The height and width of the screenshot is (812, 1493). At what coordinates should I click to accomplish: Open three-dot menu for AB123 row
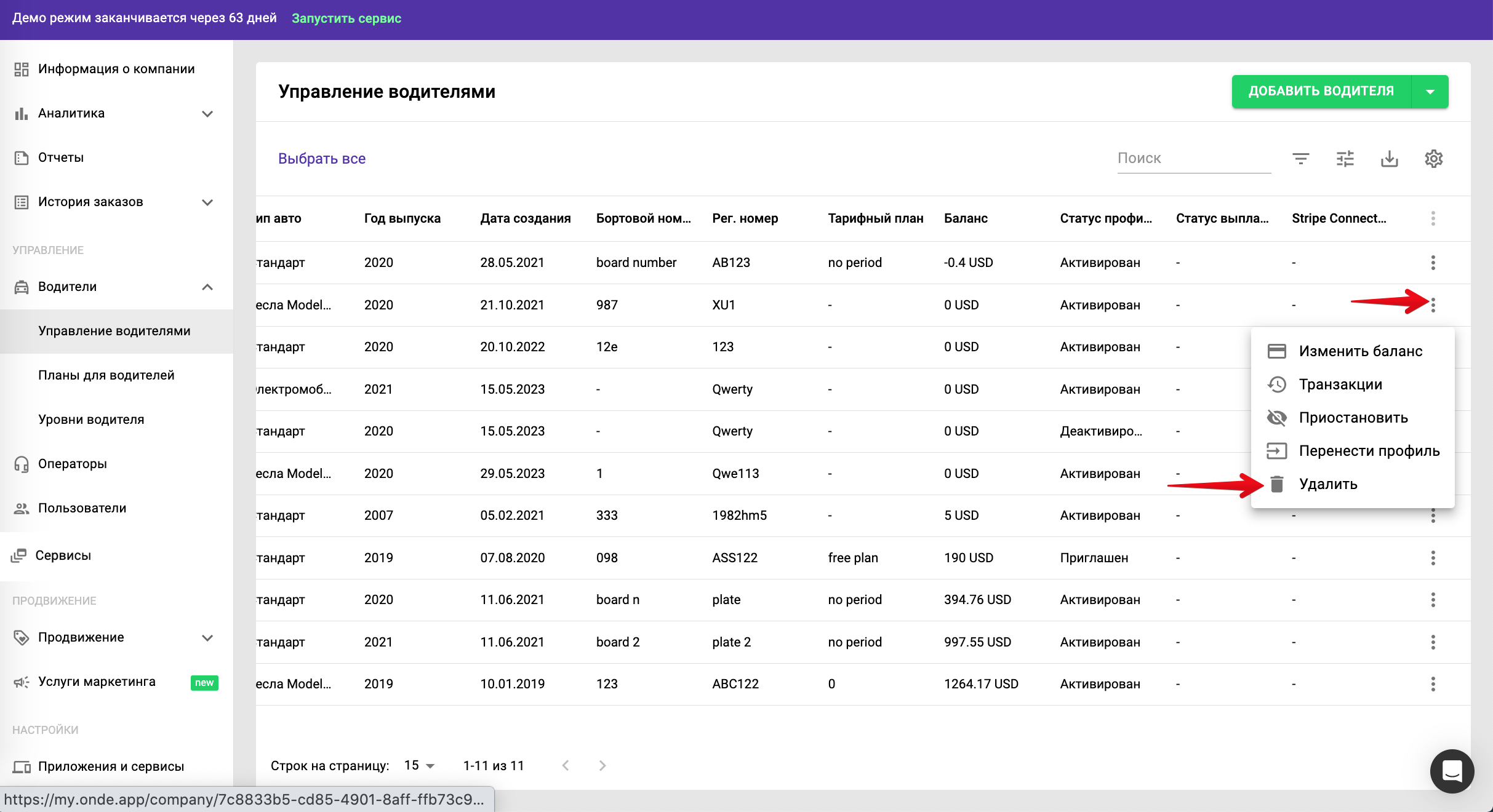pyautogui.click(x=1433, y=263)
